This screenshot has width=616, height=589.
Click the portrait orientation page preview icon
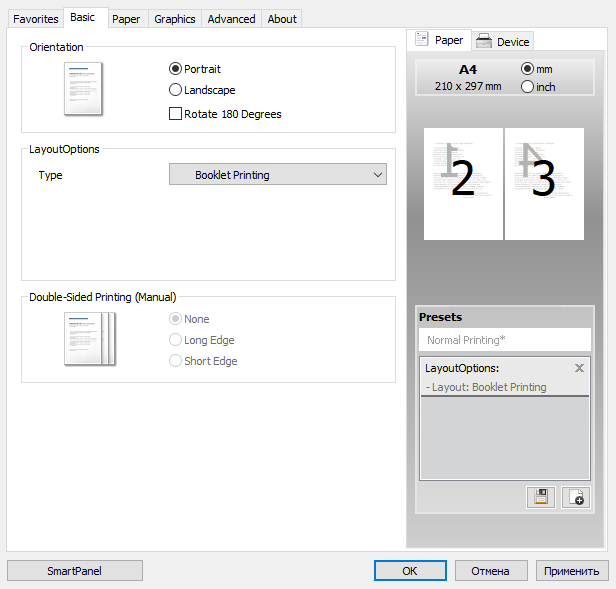click(x=83, y=89)
